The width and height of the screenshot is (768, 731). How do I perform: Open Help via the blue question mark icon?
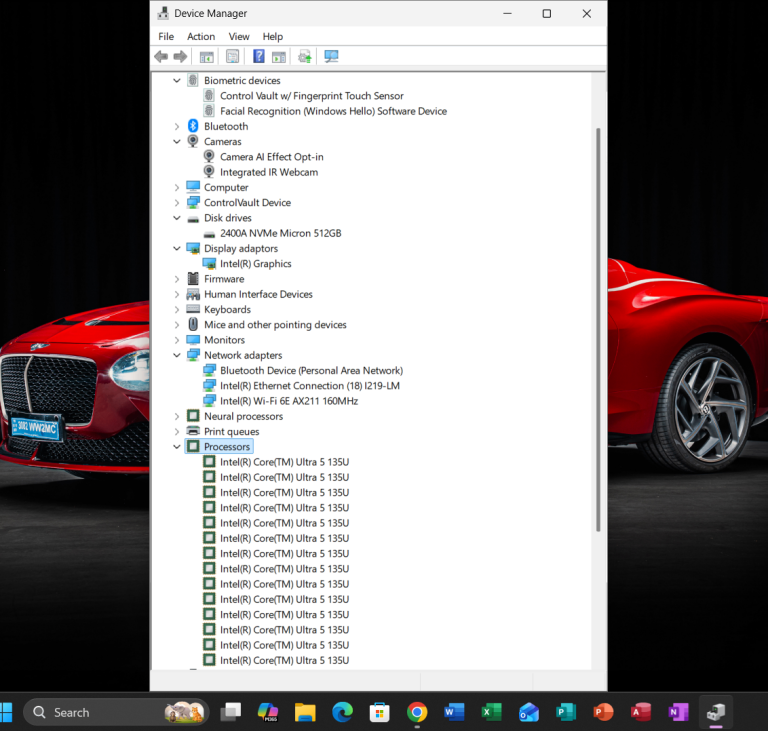[x=258, y=57]
